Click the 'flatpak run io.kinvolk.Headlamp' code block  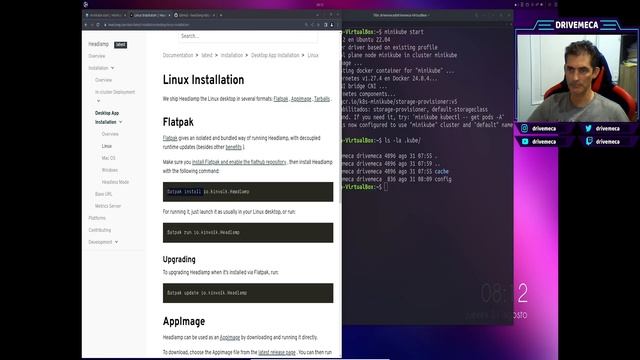pos(248,233)
